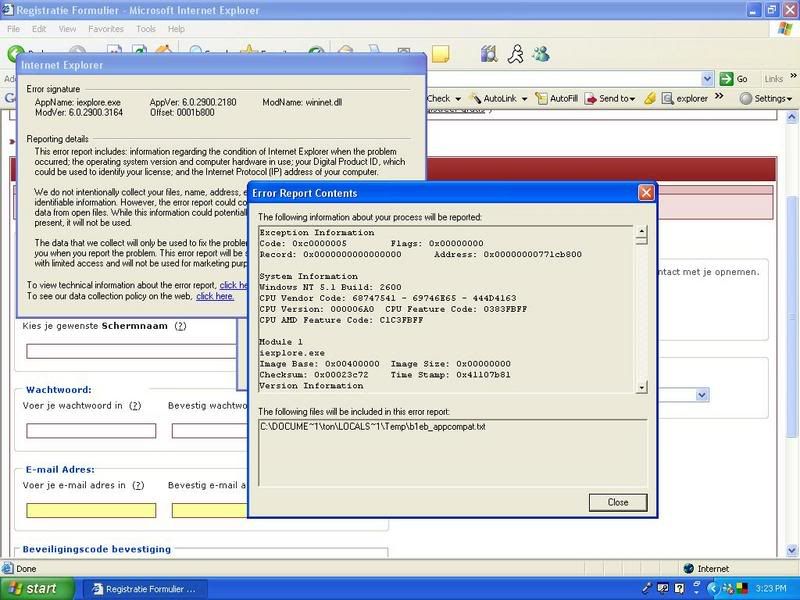Expand the Links bar chevron
Image resolution: width=800 pixels, height=600 pixels.
coord(793,76)
